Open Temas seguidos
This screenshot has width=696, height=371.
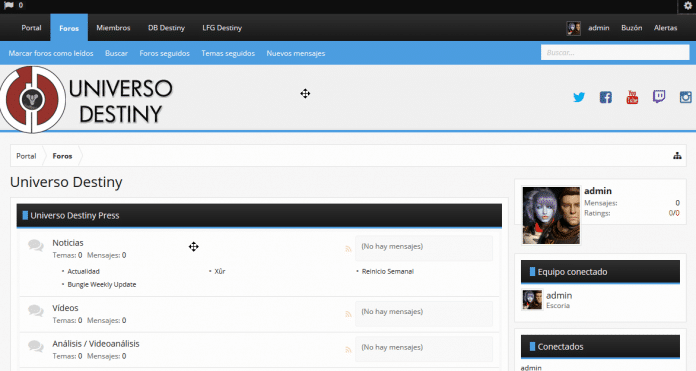[x=228, y=53]
